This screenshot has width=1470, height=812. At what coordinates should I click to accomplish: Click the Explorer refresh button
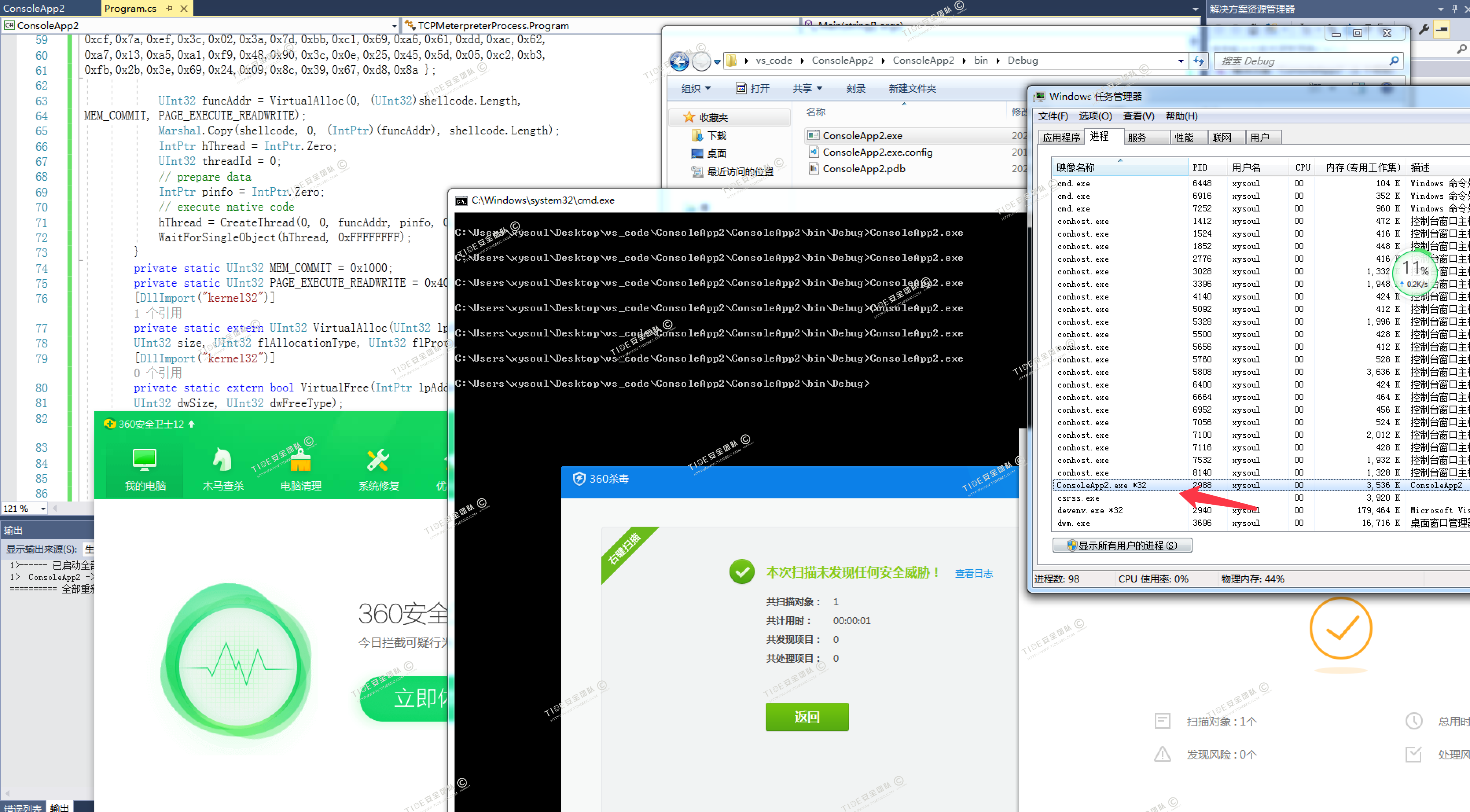(x=1198, y=61)
